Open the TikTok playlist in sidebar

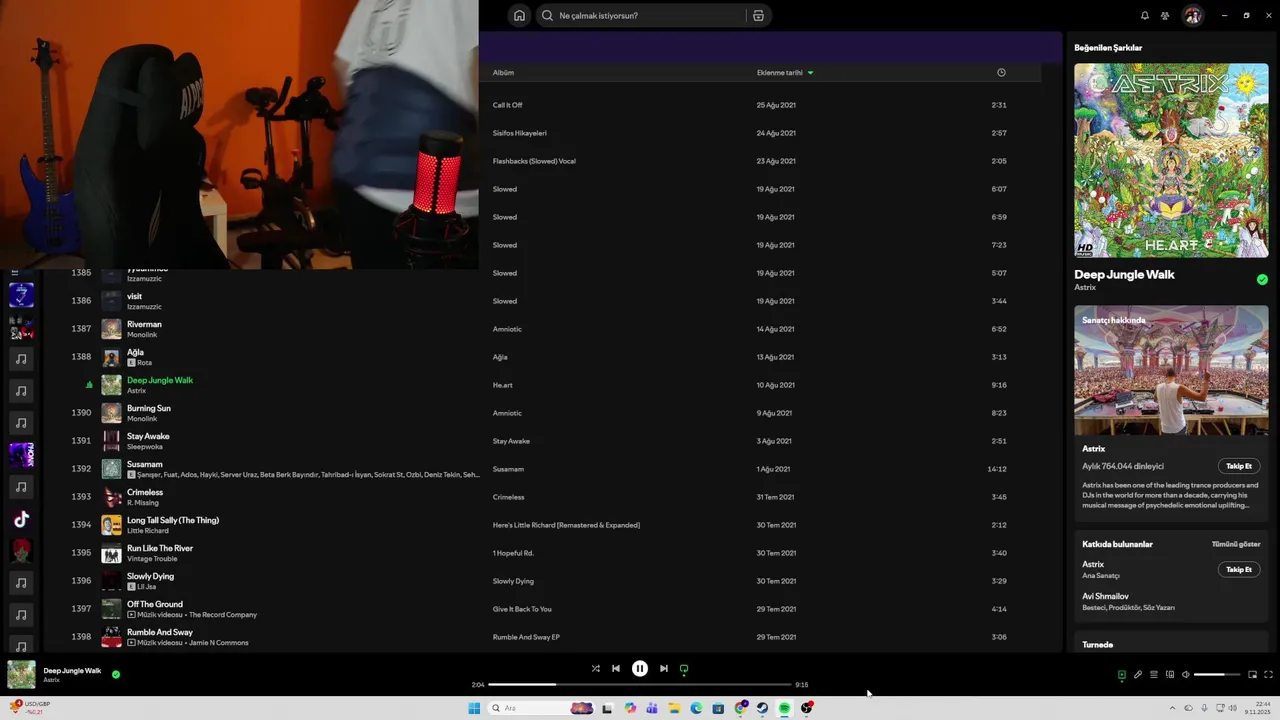tap(21, 519)
